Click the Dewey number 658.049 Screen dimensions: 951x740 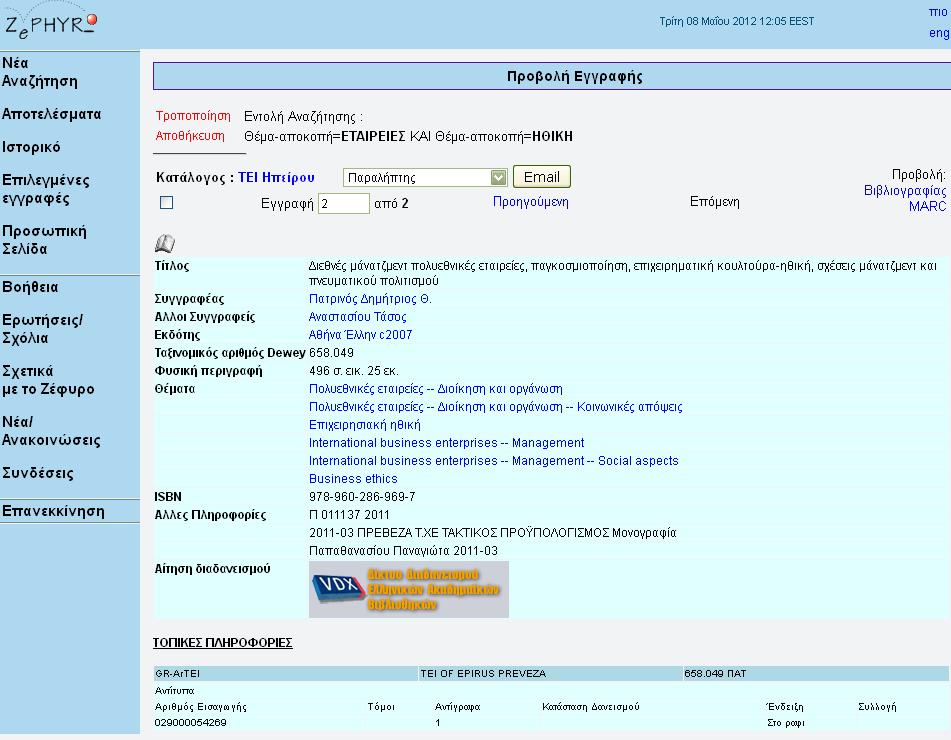tap(331, 352)
